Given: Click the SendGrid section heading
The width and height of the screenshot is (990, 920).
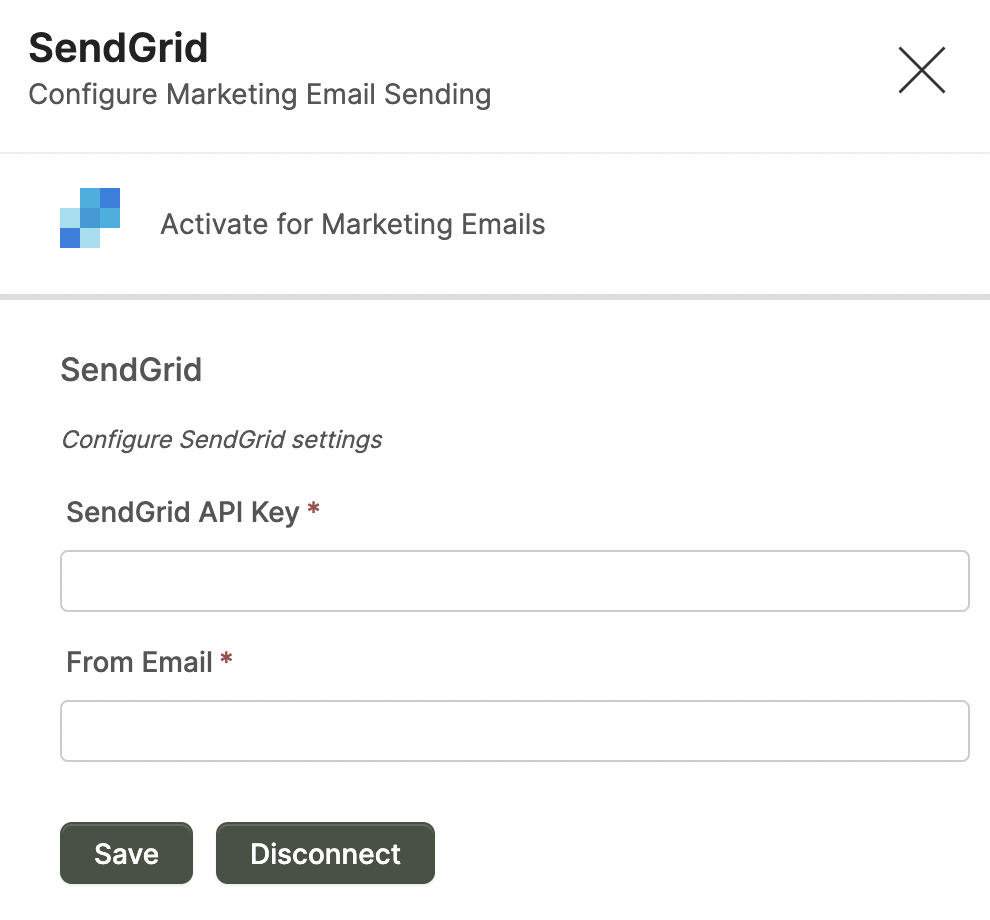Looking at the screenshot, I should point(131,370).
